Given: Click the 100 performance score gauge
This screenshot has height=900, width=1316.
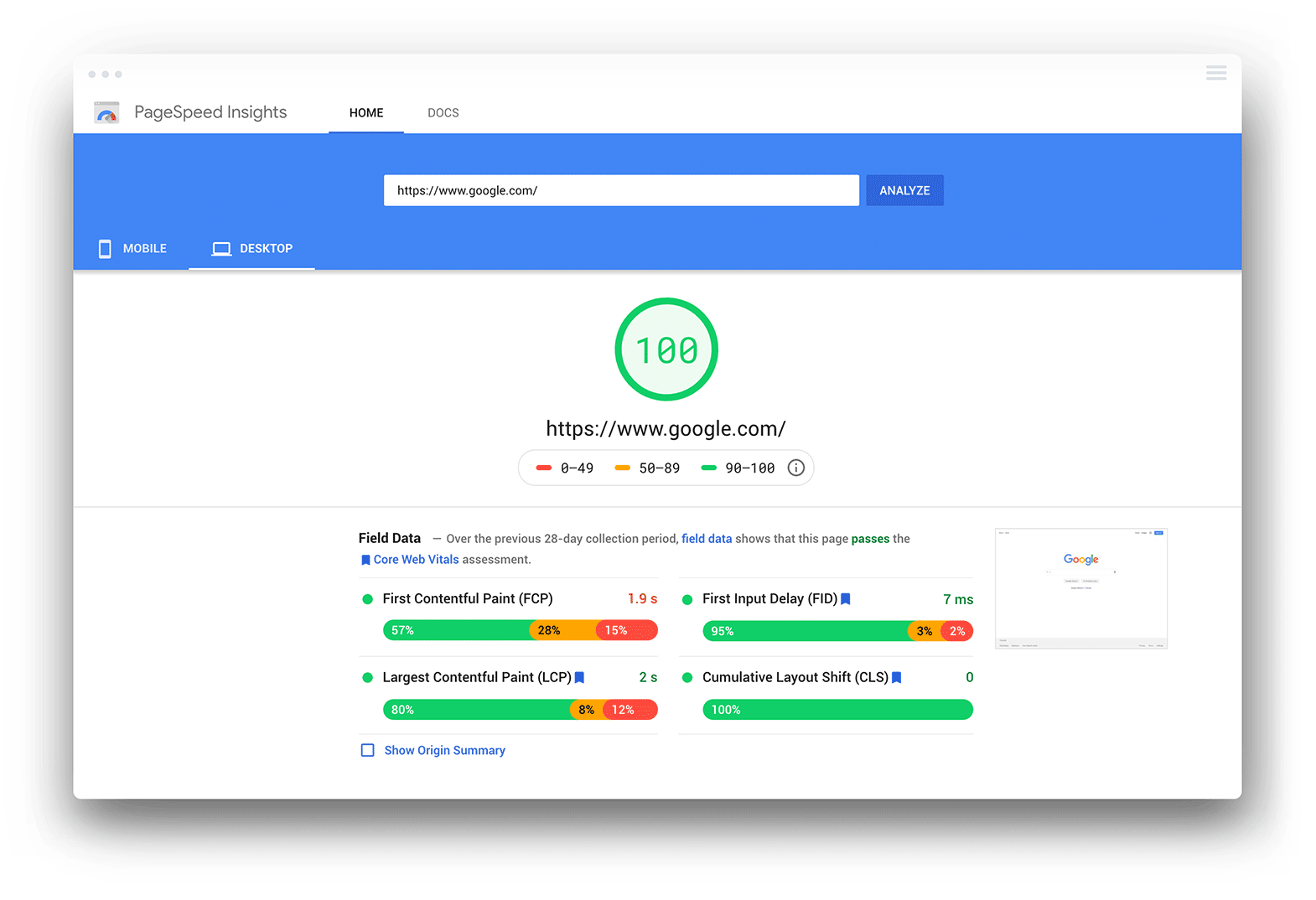Looking at the screenshot, I should coord(666,349).
